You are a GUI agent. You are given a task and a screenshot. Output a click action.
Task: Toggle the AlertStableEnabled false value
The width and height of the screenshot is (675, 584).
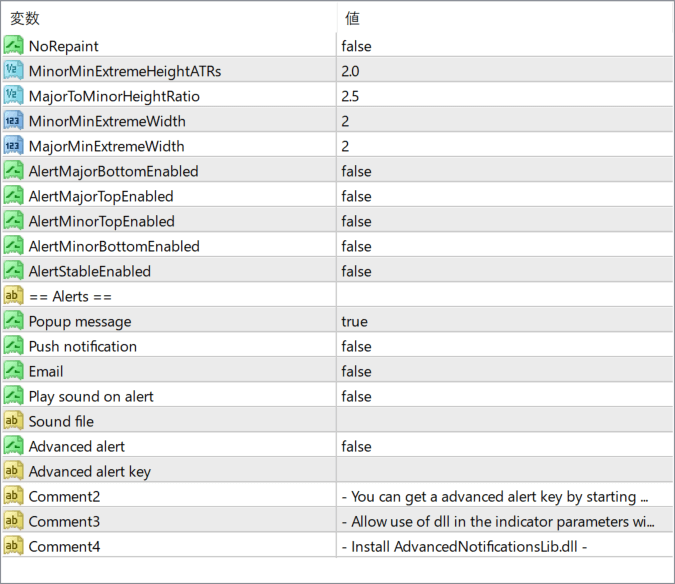(504, 271)
